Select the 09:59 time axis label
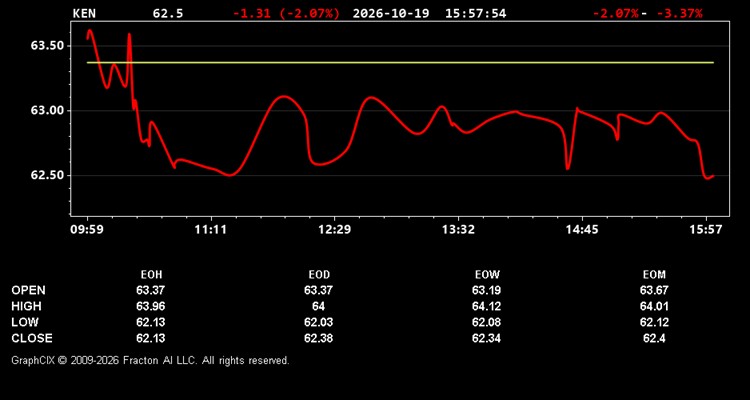The height and width of the screenshot is (400, 750). pyautogui.click(x=87, y=230)
